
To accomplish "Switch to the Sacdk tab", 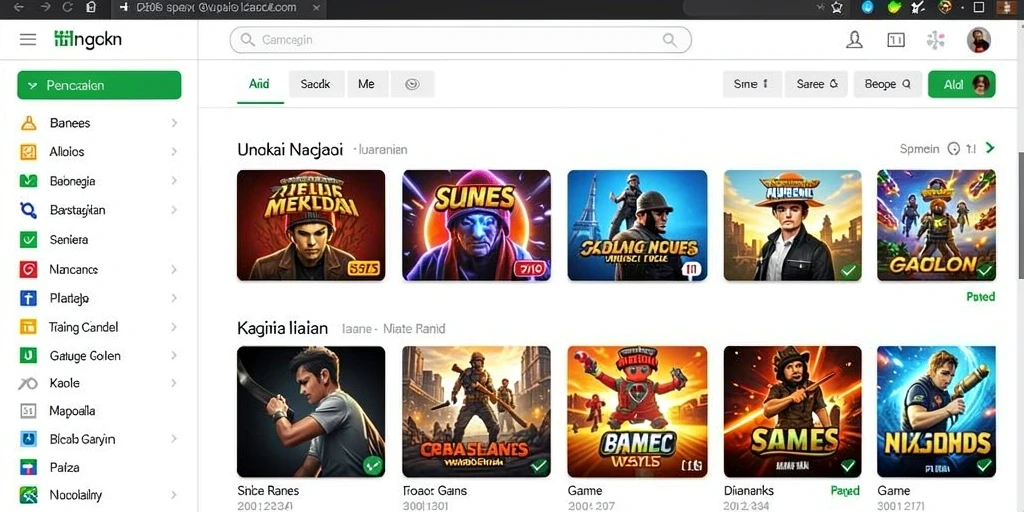I will click(x=315, y=84).
